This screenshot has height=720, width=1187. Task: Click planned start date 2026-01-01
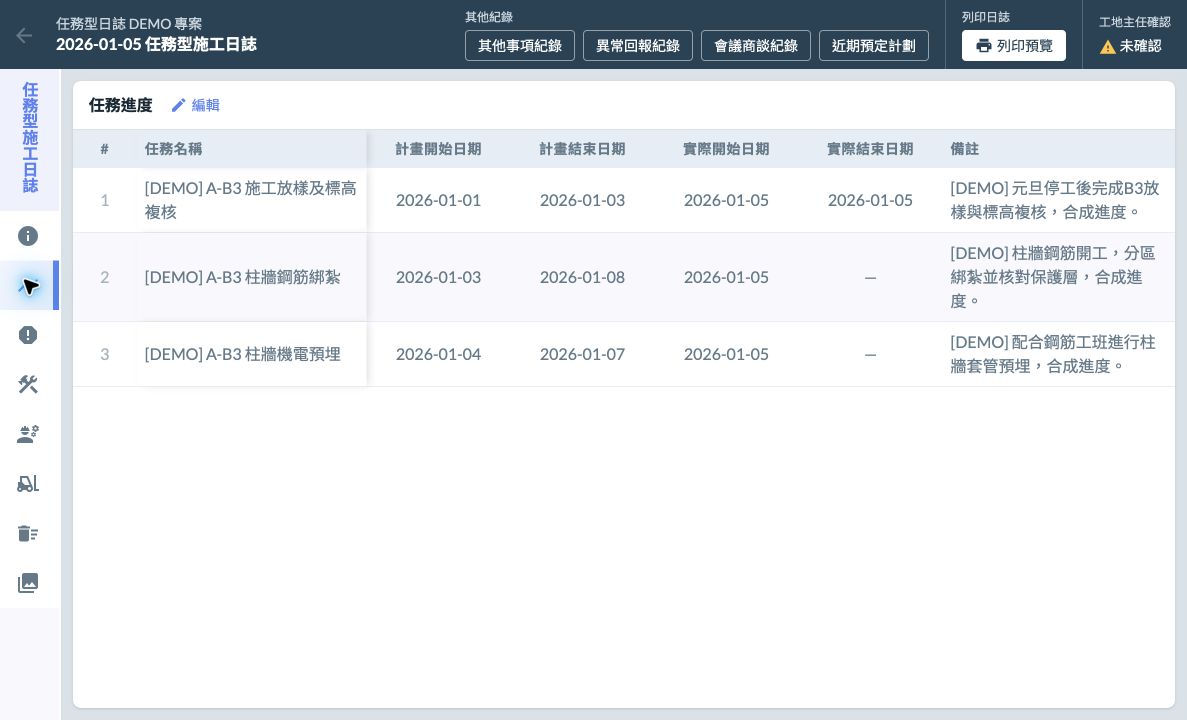(x=438, y=200)
